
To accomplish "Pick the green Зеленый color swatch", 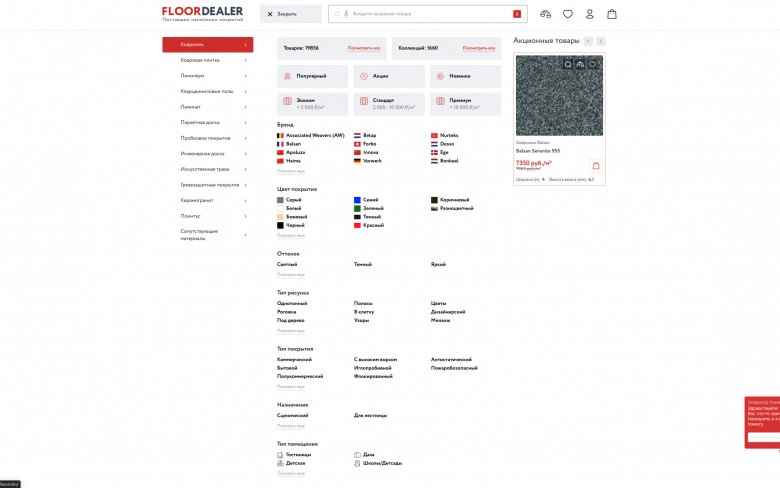I will coord(357,208).
